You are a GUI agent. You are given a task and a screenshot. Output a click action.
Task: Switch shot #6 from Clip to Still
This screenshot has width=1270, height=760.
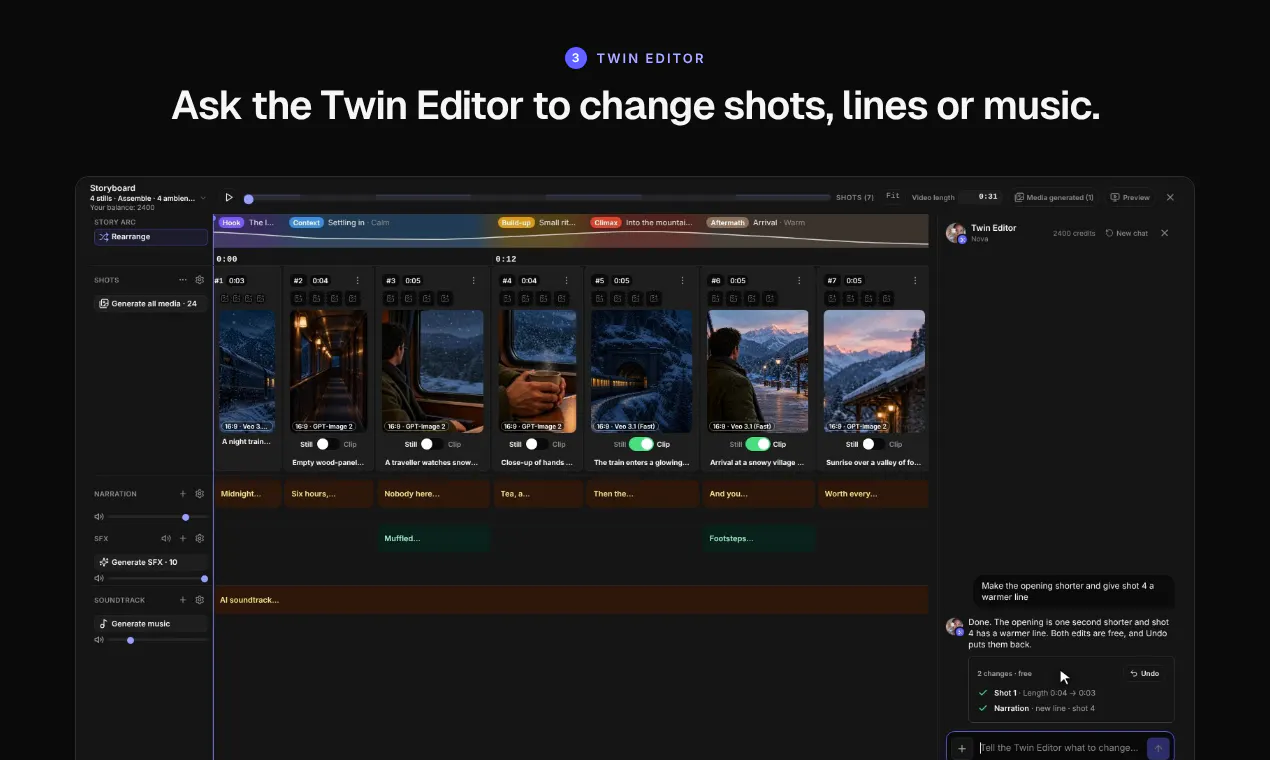tap(757, 444)
